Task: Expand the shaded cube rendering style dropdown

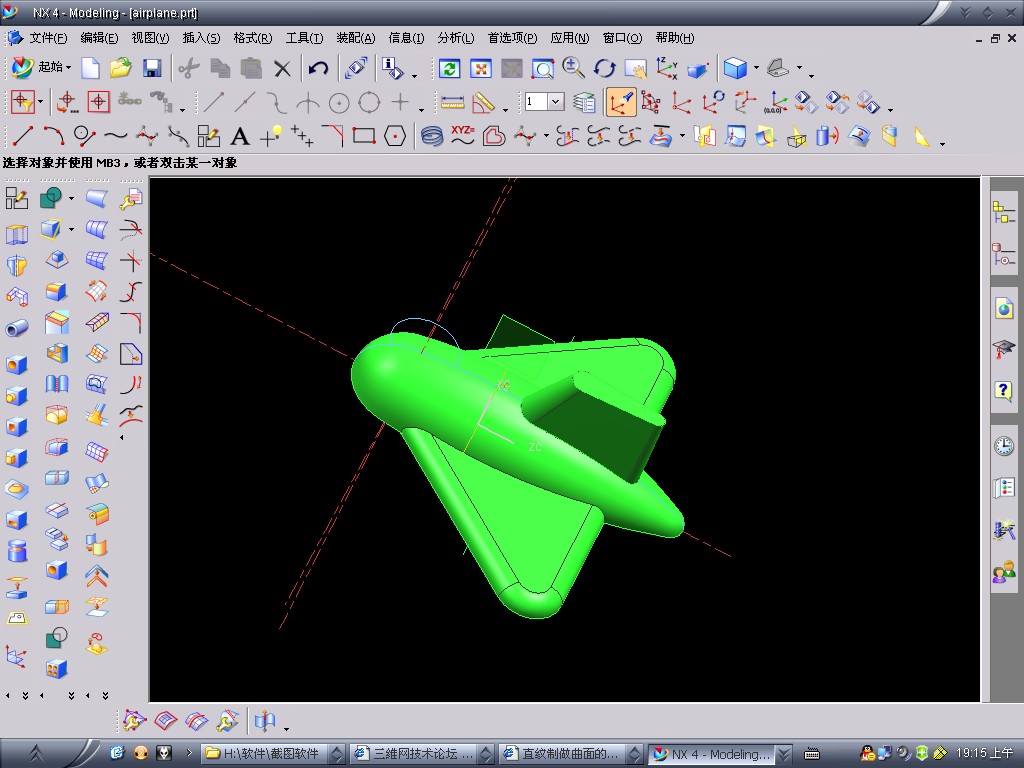Action: pyautogui.click(x=756, y=67)
